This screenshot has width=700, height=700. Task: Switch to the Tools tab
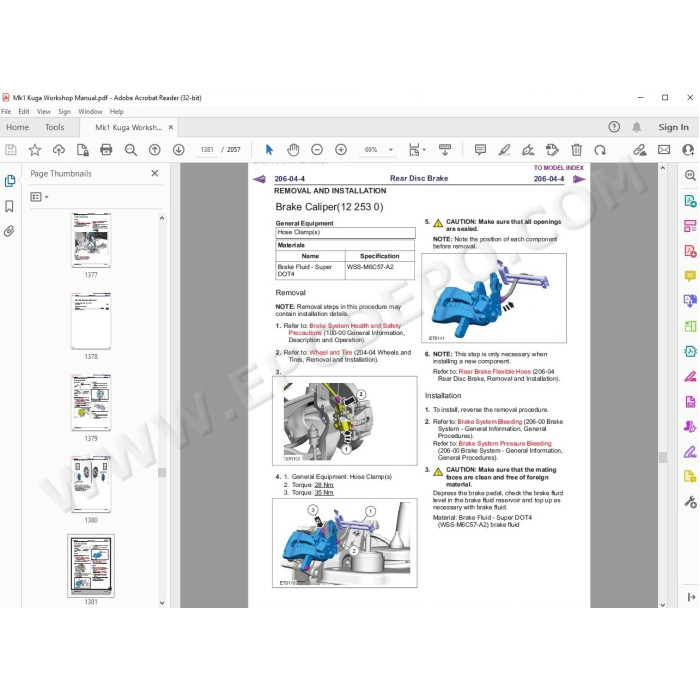(x=54, y=127)
